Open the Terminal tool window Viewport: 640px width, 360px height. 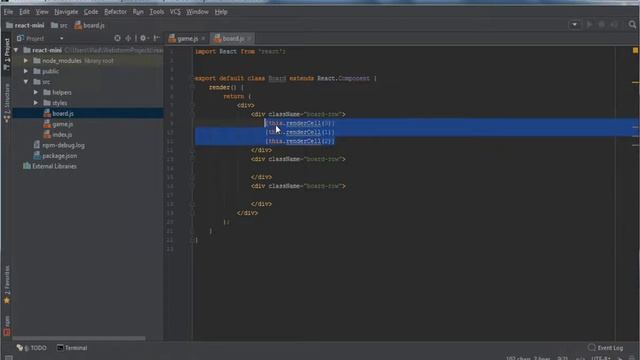point(72,348)
